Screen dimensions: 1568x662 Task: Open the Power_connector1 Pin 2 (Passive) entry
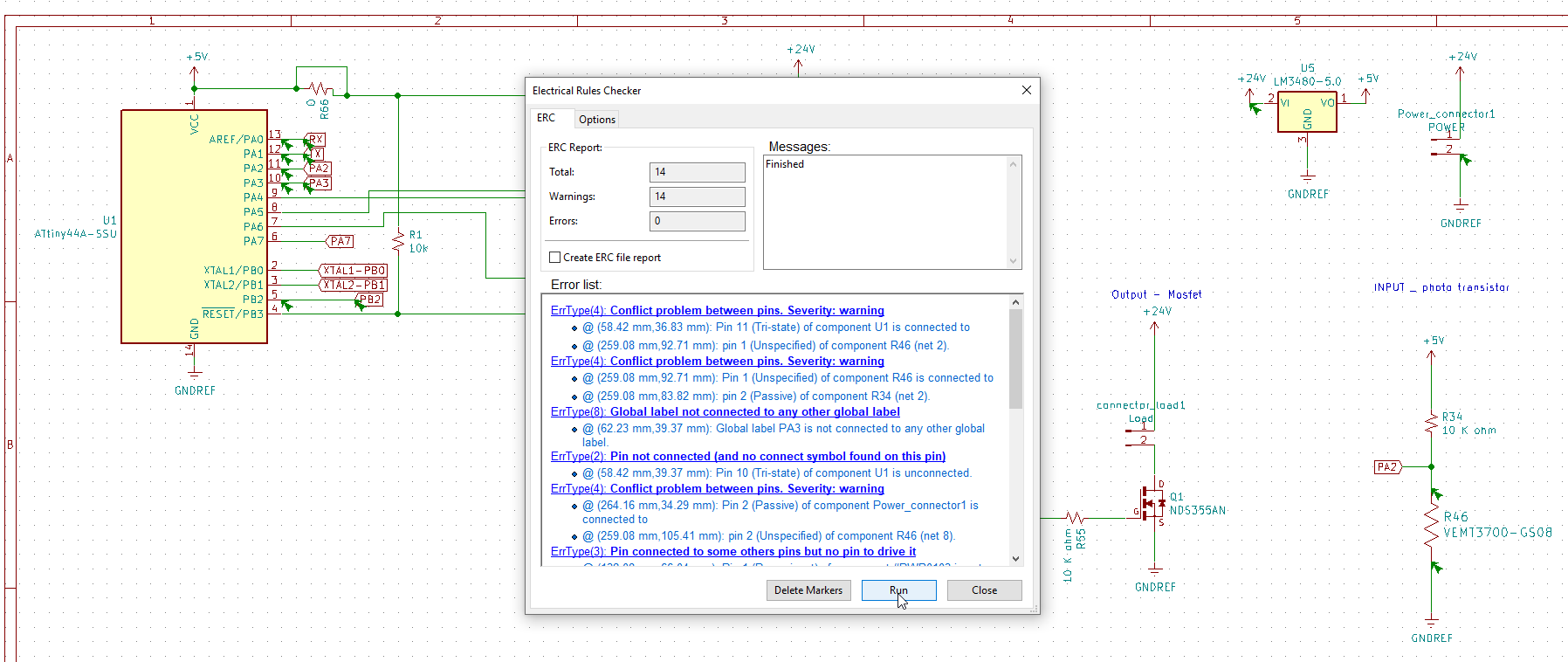pyautogui.click(x=781, y=512)
